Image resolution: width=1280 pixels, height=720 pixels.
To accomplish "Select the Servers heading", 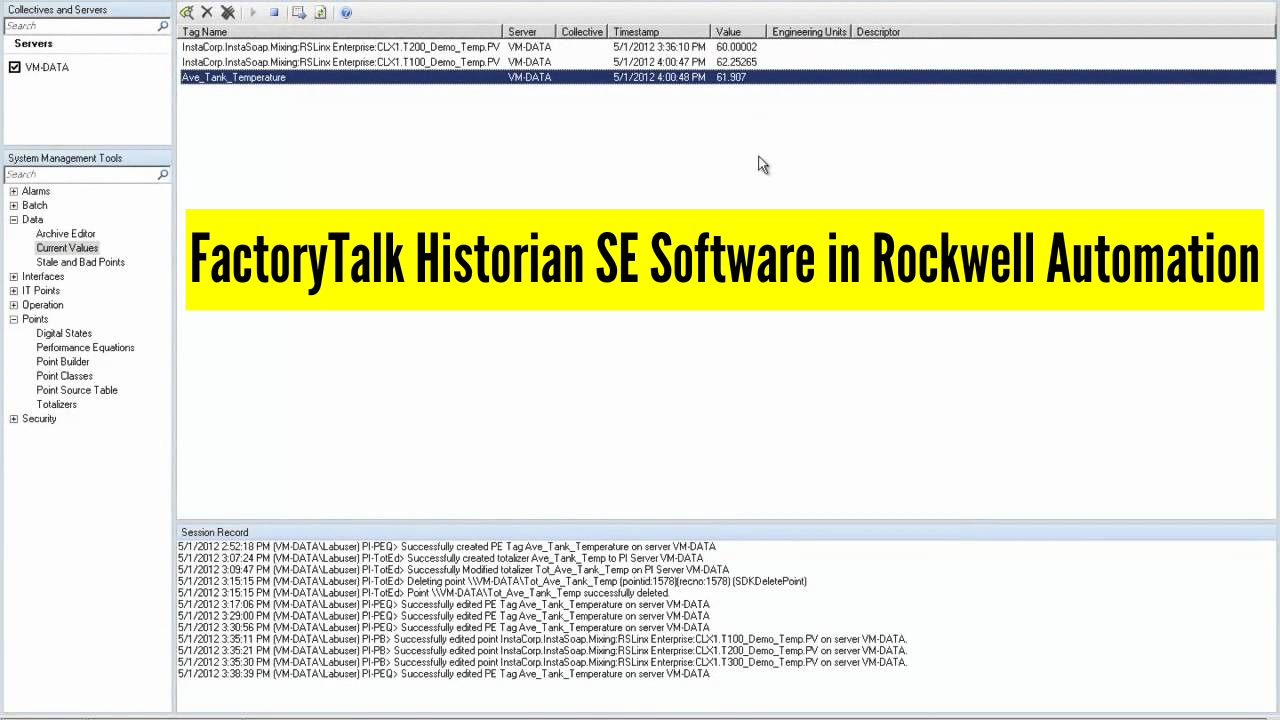I will (33, 44).
